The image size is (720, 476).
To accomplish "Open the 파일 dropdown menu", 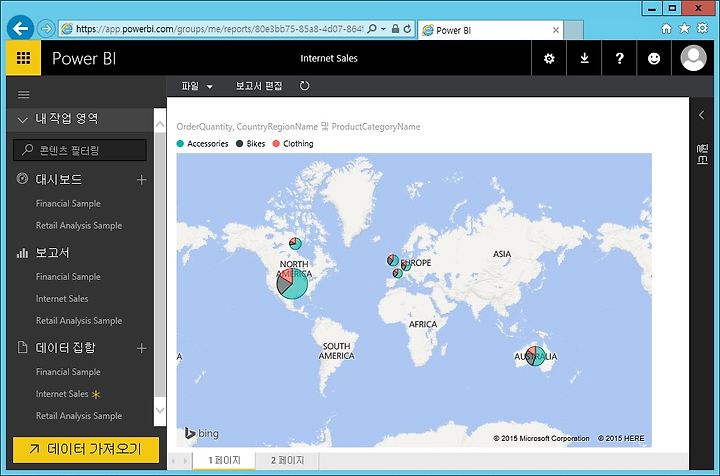I will click(197, 86).
